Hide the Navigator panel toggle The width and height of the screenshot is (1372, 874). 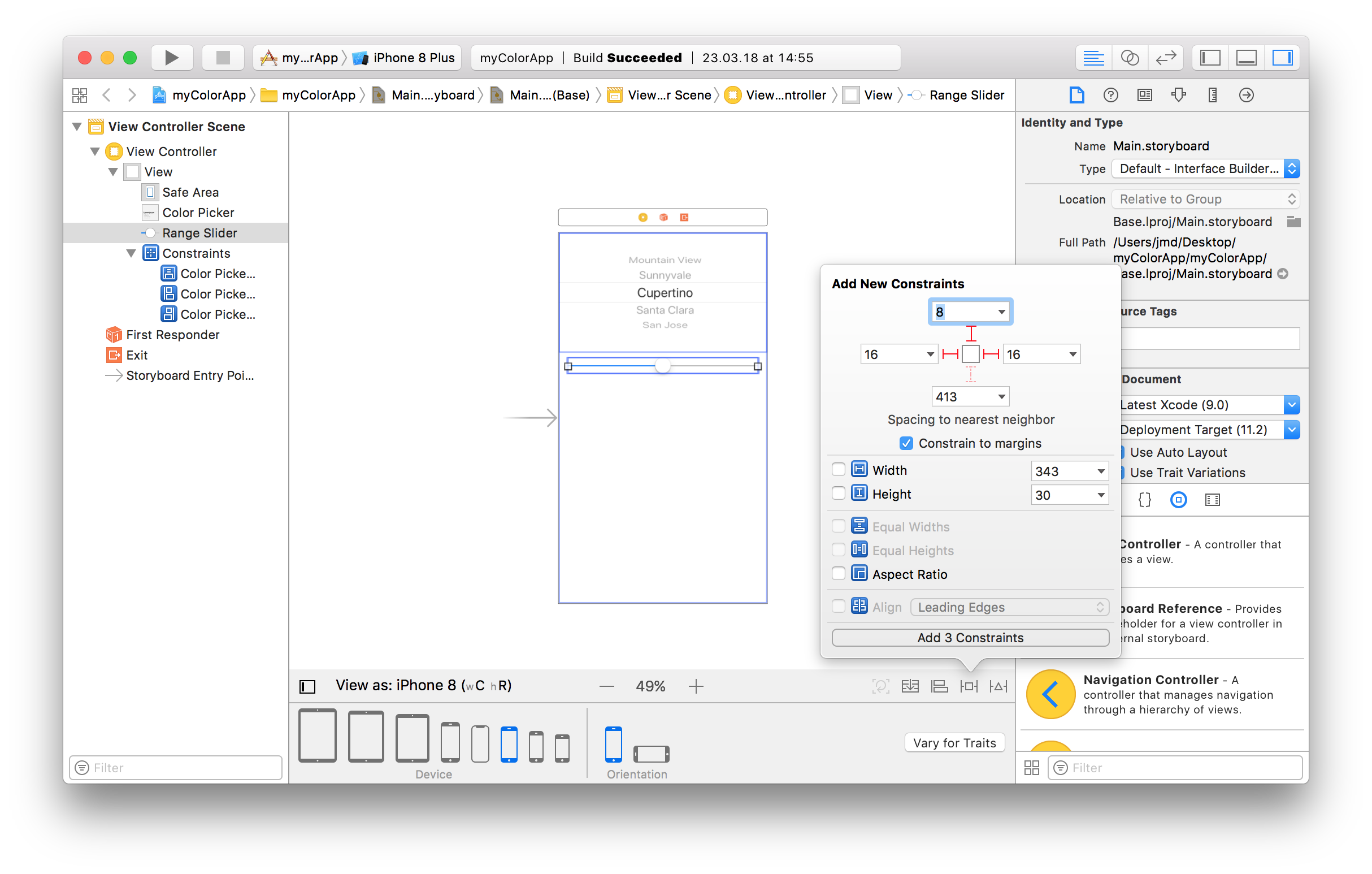click(x=1210, y=58)
